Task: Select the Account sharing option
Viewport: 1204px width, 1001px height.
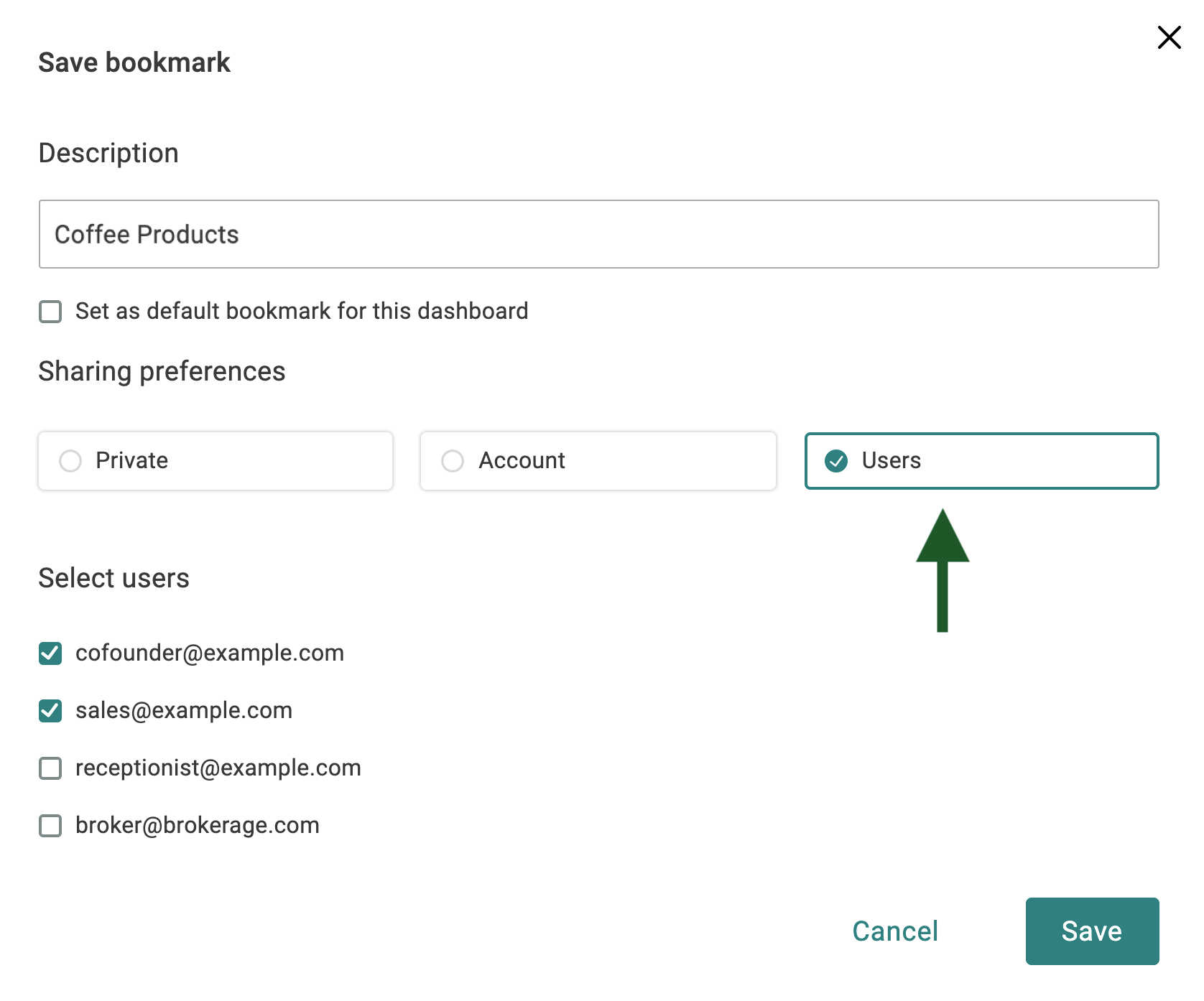Action: tap(598, 461)
